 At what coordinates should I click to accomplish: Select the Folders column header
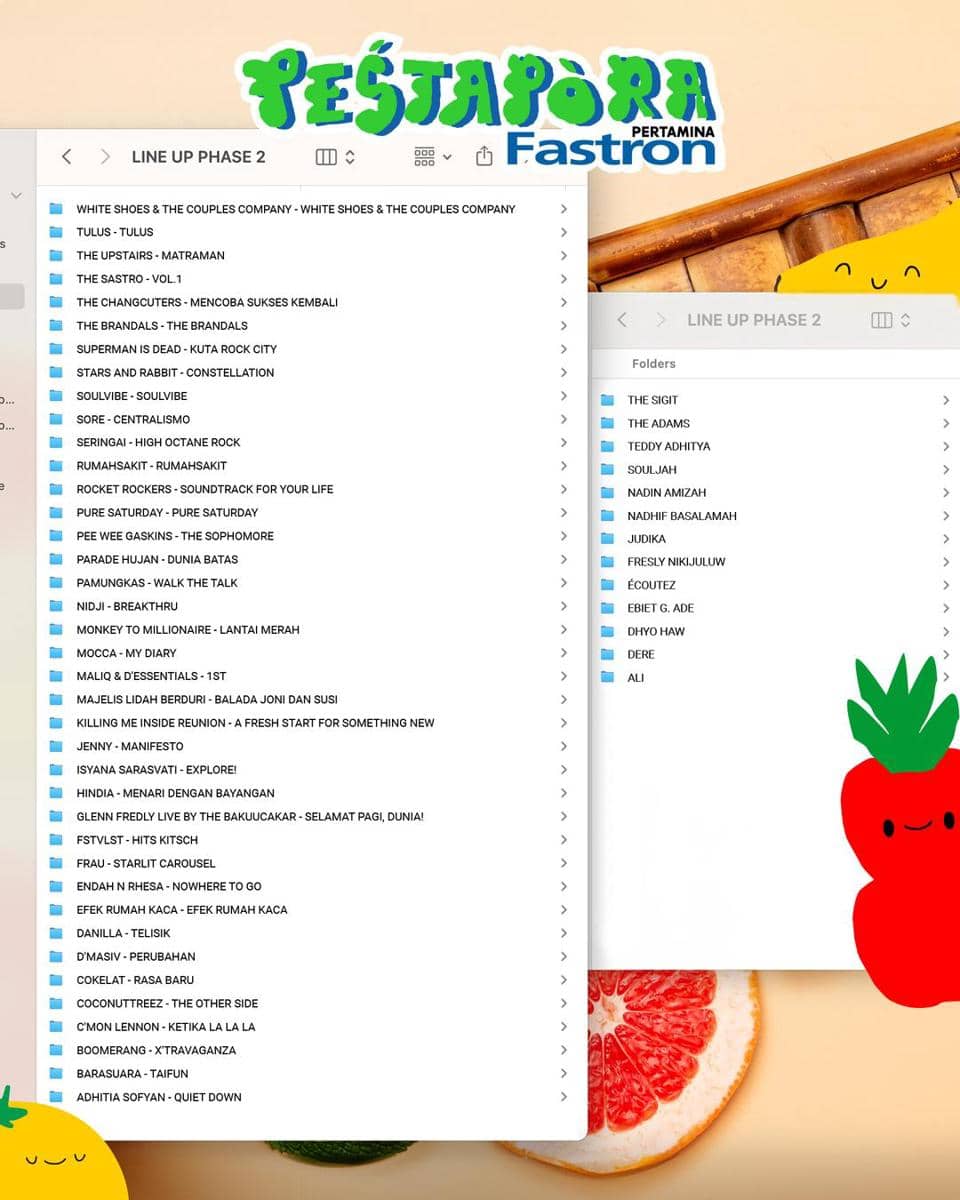pyautogui.click(x=654, y=364)
